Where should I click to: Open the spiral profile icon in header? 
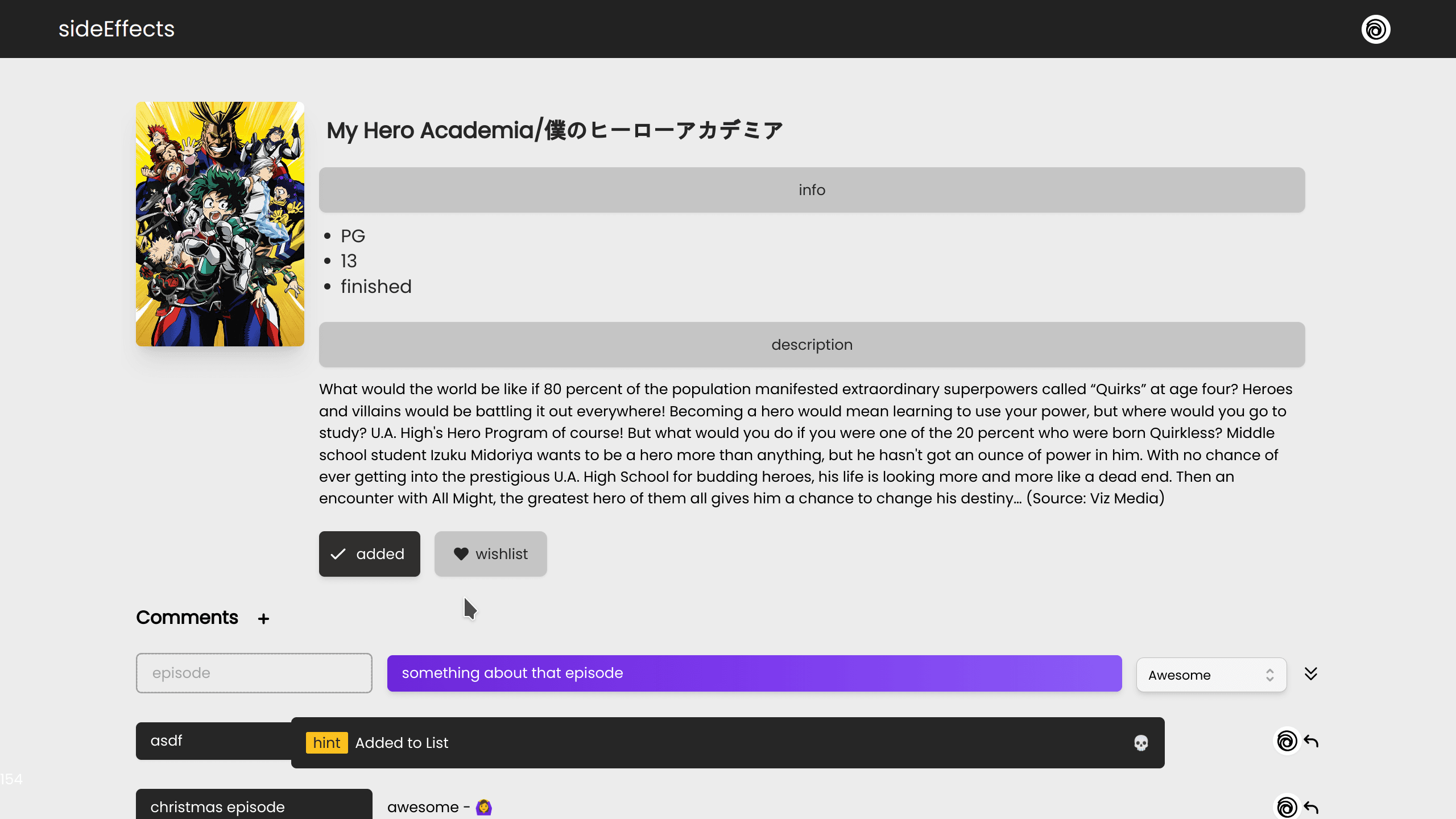click(1376, 29)
